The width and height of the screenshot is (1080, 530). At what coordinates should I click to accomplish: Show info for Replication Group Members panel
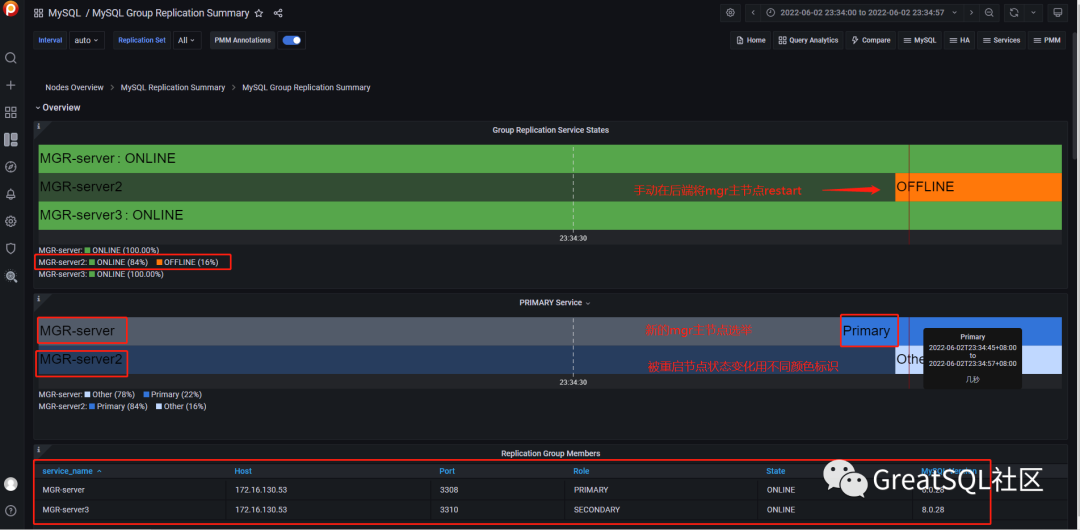tap(39, 449)
